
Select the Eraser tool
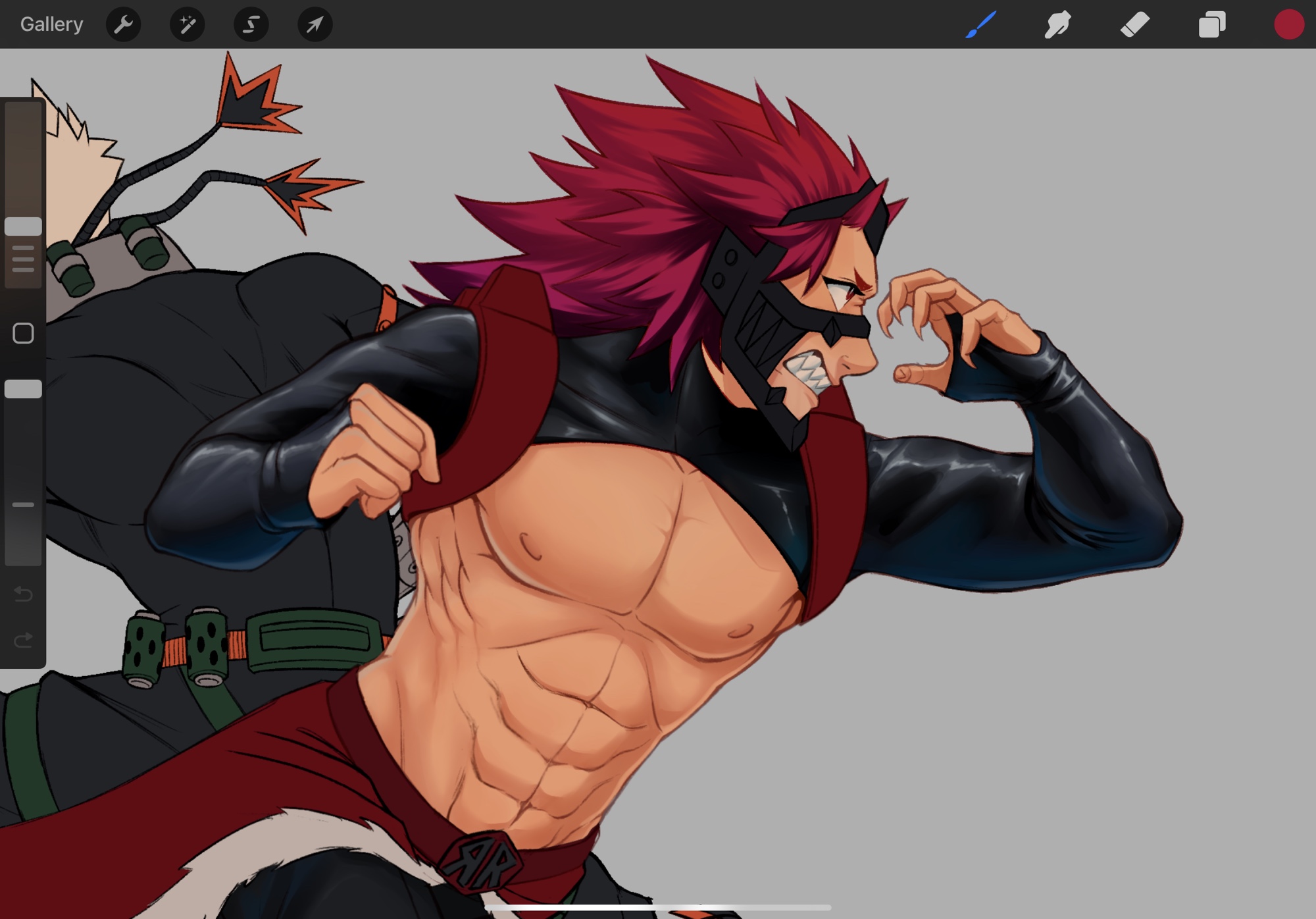click(1135, 25)
